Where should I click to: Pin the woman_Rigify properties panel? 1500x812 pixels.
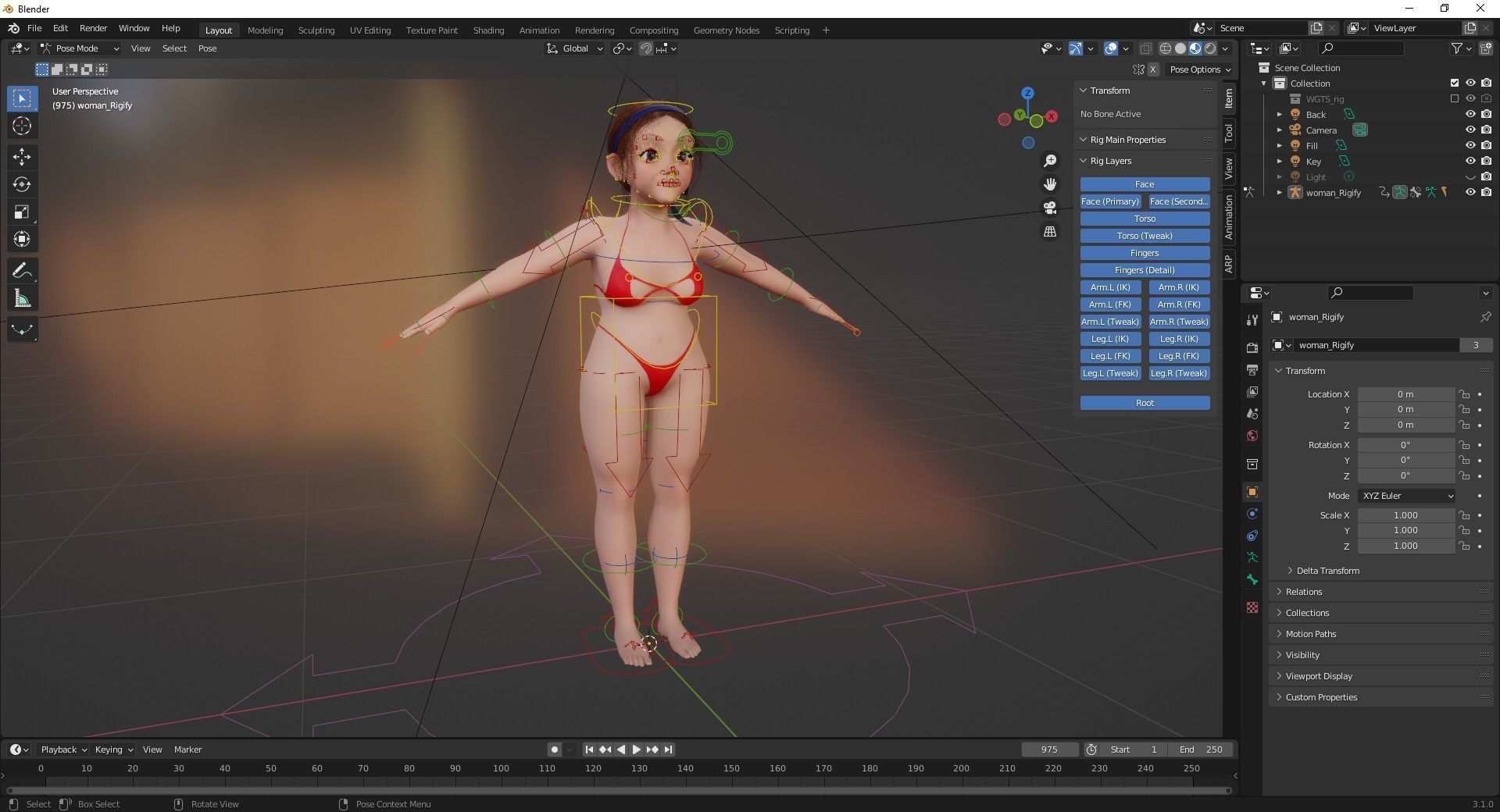pos(1485,317)
